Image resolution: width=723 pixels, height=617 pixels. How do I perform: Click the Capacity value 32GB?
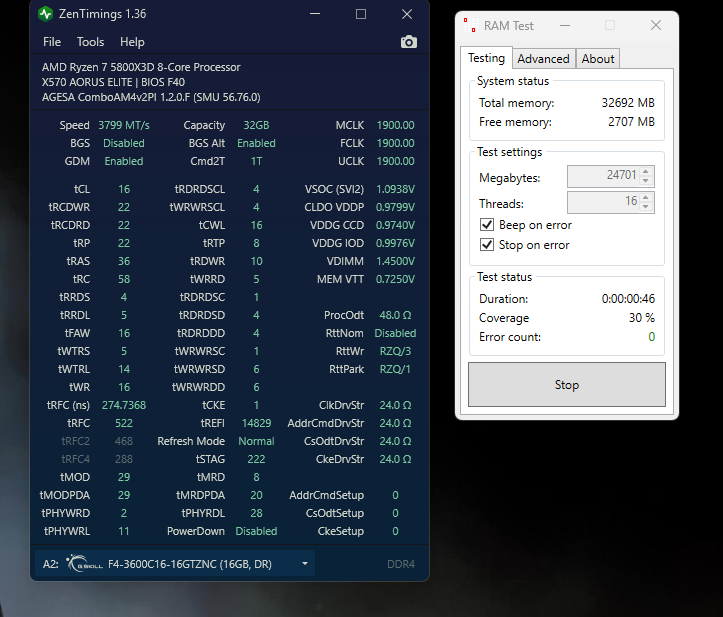coord(256,125)
